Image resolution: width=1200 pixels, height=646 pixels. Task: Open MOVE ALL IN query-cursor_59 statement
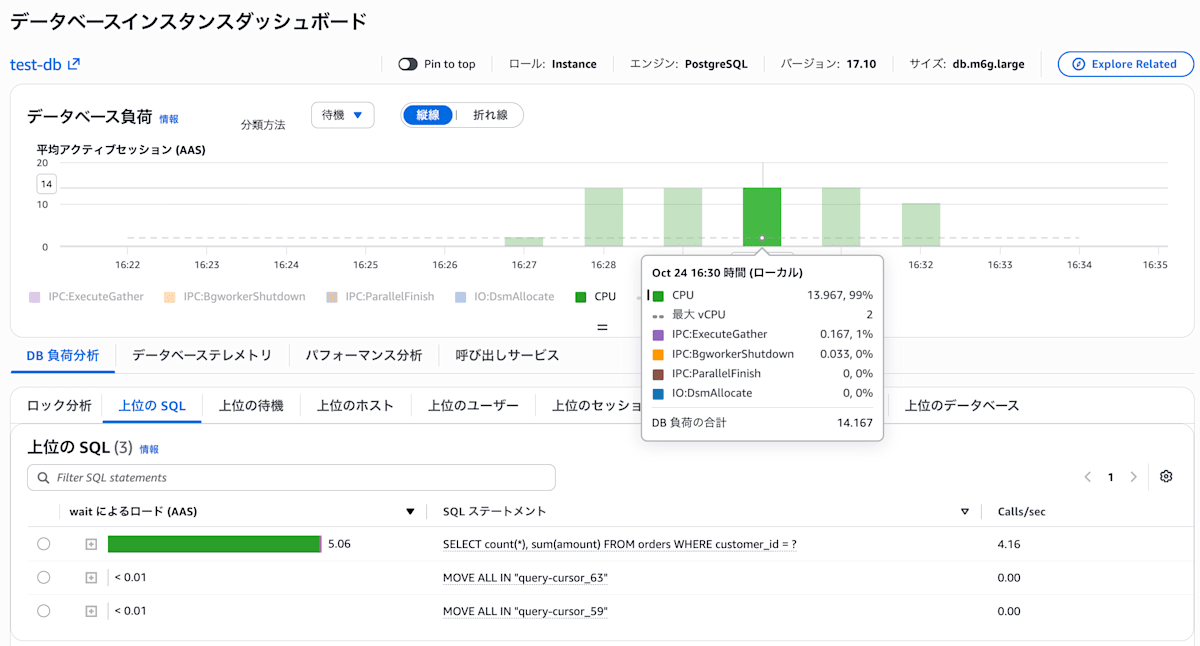coord(525,611)
